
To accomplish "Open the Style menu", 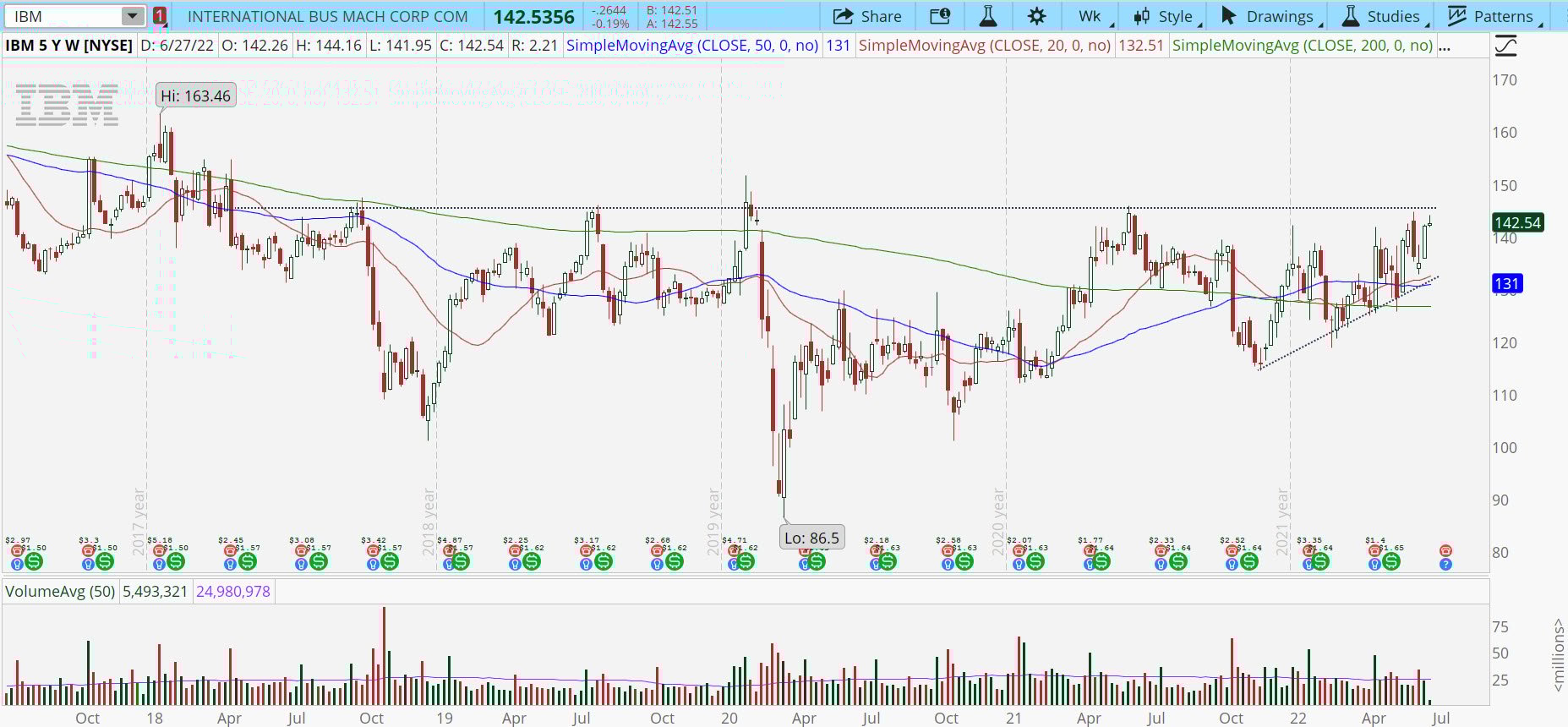I will click(x=1165, y=16).
